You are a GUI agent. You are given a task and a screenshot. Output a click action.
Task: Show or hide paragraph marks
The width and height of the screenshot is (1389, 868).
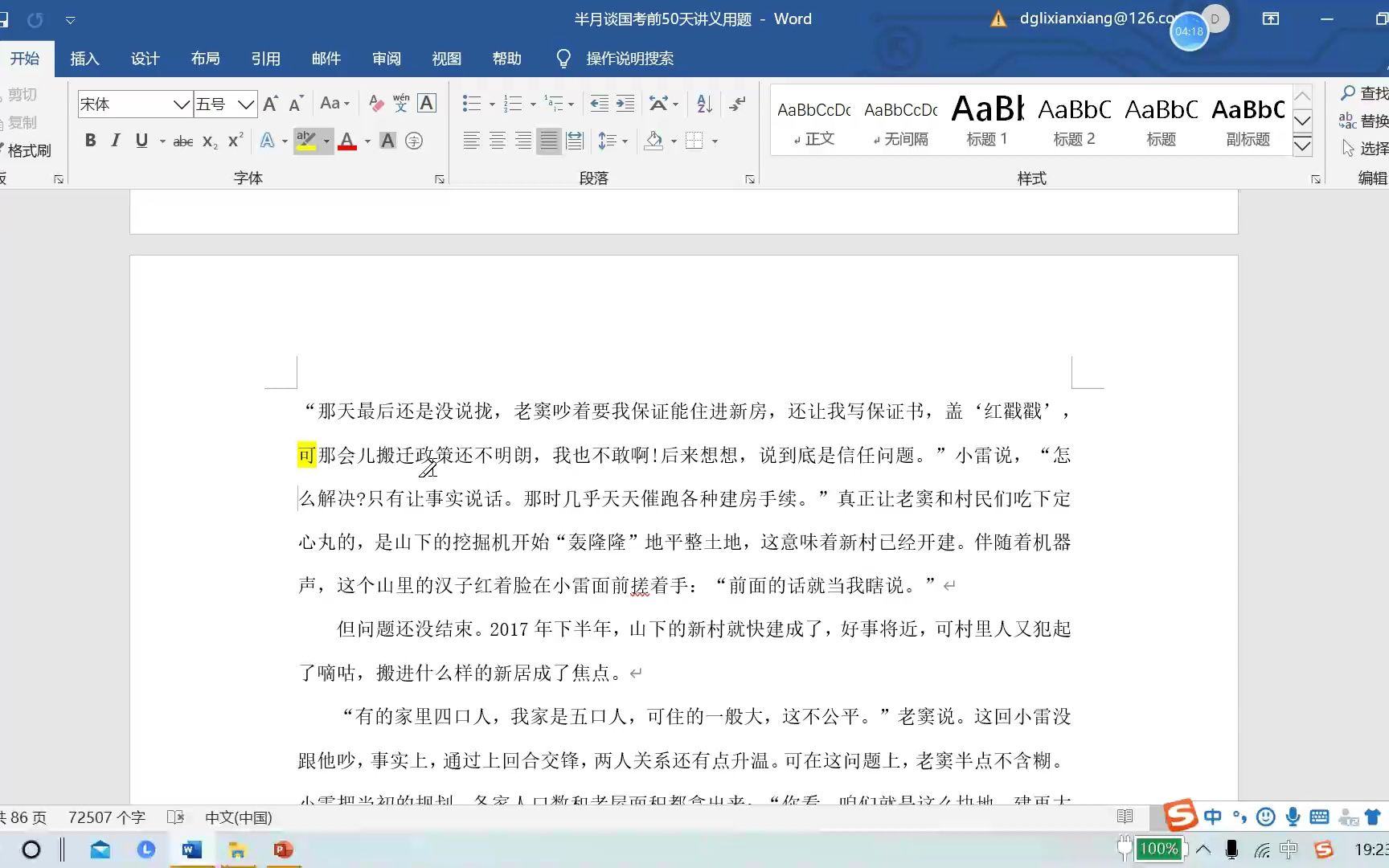(x=736, y=104)
